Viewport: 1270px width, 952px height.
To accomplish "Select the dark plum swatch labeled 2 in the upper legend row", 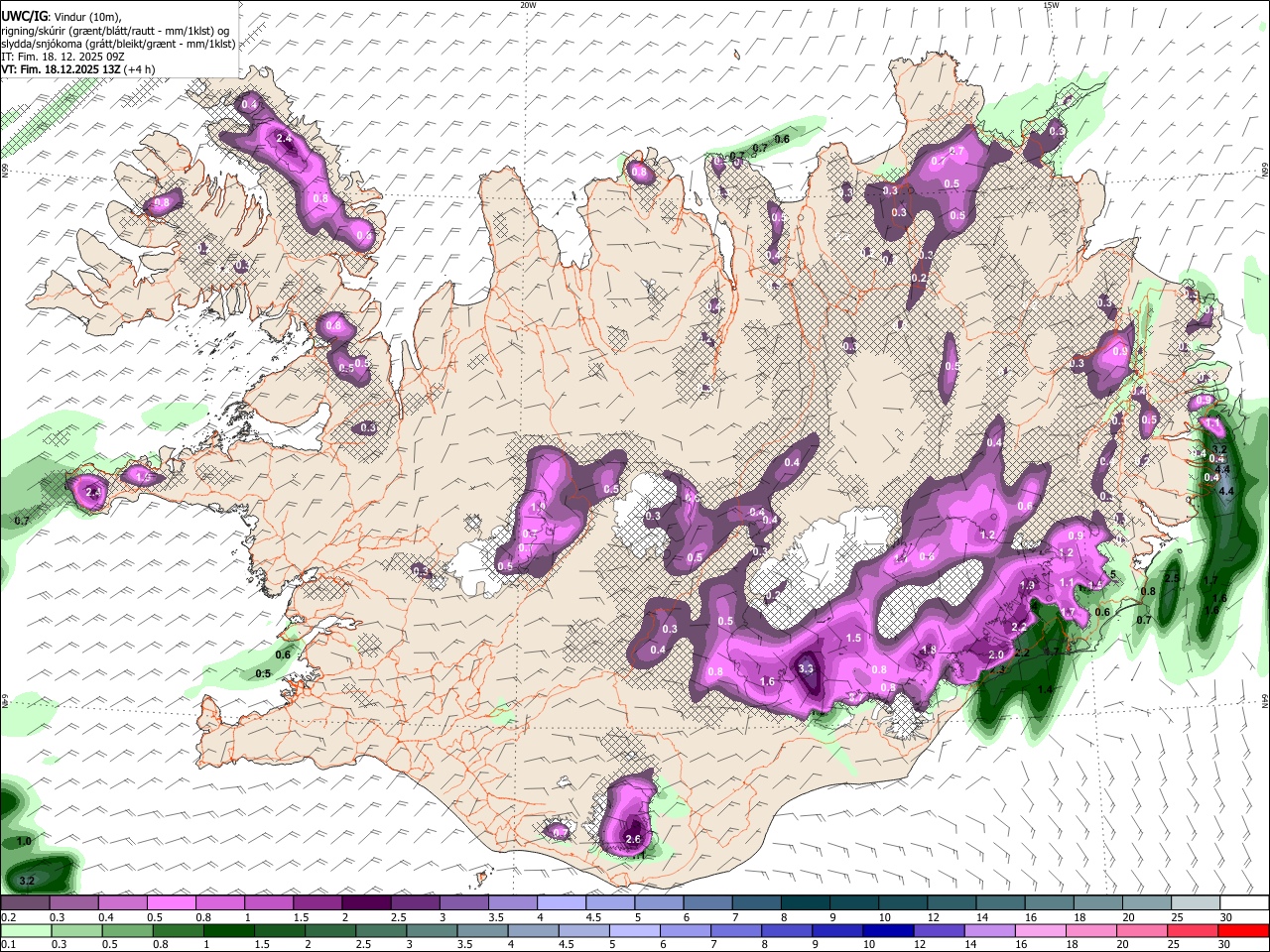I will point(366,903).
